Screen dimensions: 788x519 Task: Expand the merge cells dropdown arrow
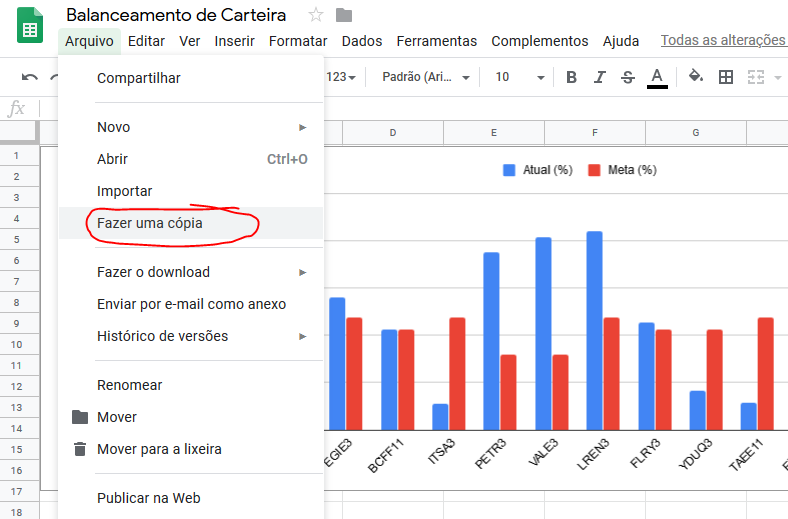tap(778, 77)
